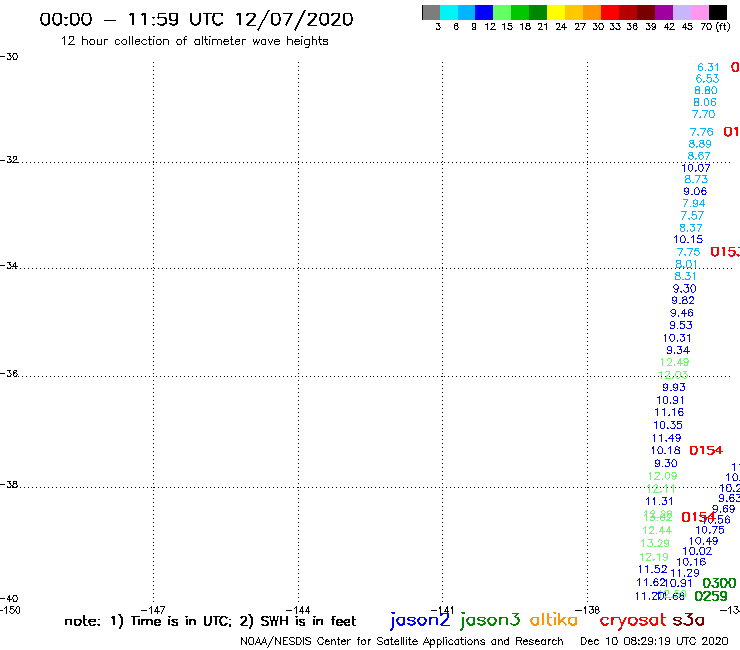
Task: Click the wave height value 9.82
Action: [x=683, y=300]
